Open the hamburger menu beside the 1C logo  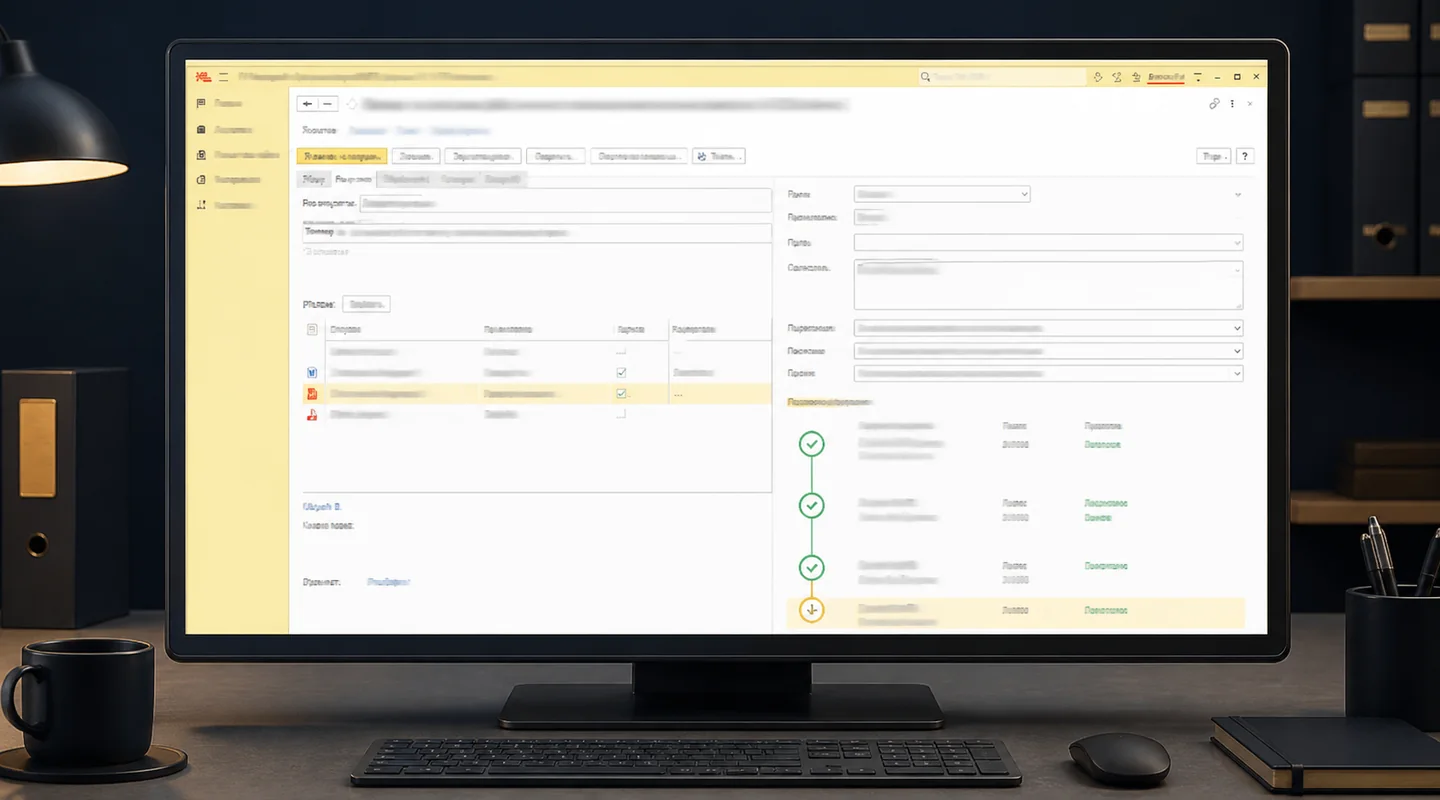224,76
